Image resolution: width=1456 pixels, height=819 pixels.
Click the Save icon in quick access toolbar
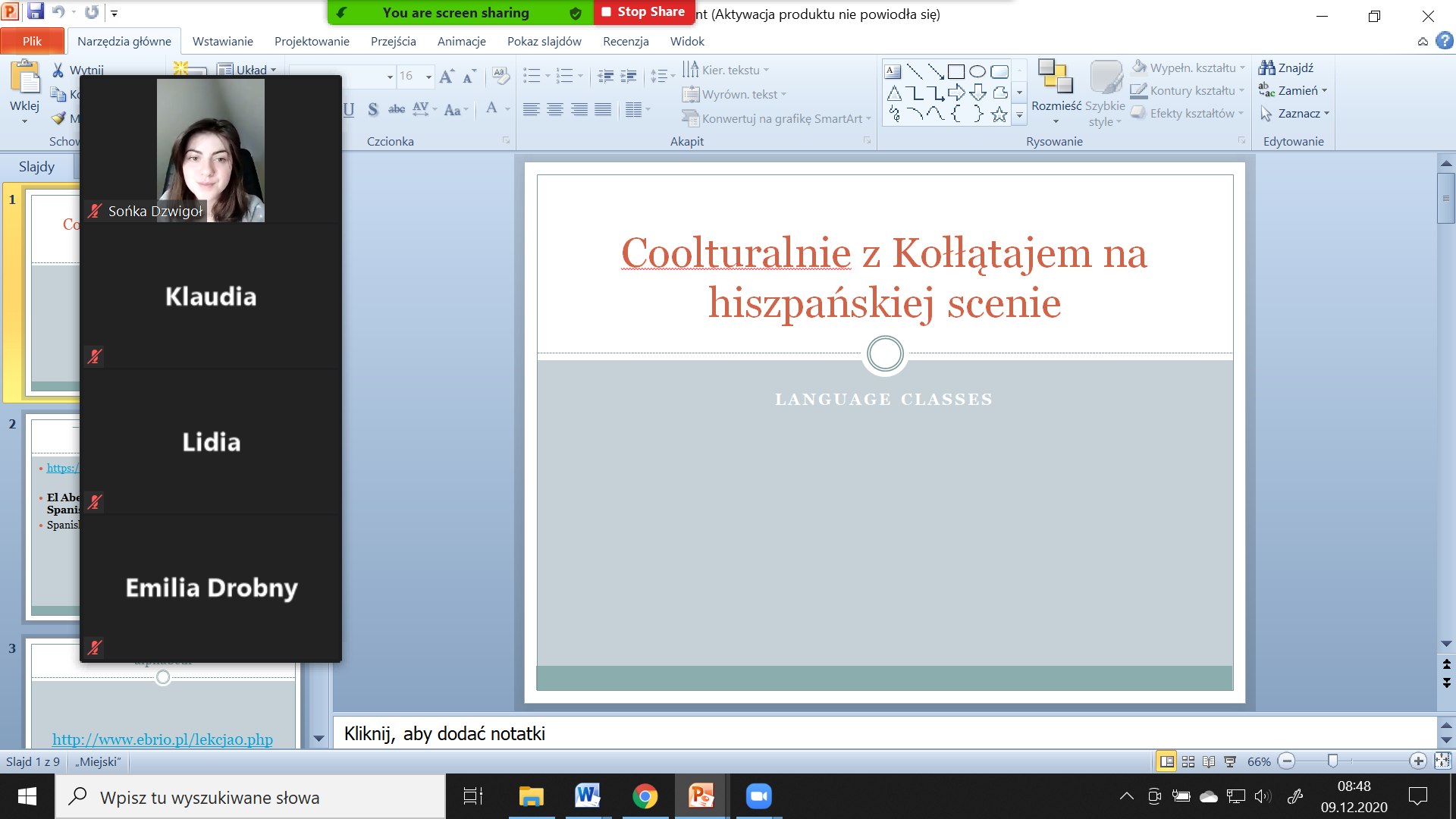pos(36,11)
